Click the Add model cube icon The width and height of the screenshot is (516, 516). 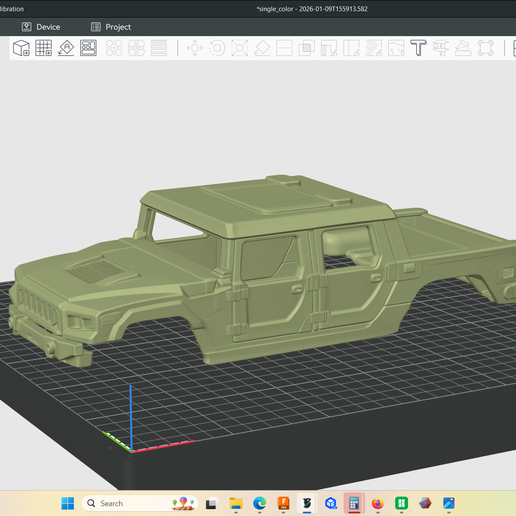[21, 48]
